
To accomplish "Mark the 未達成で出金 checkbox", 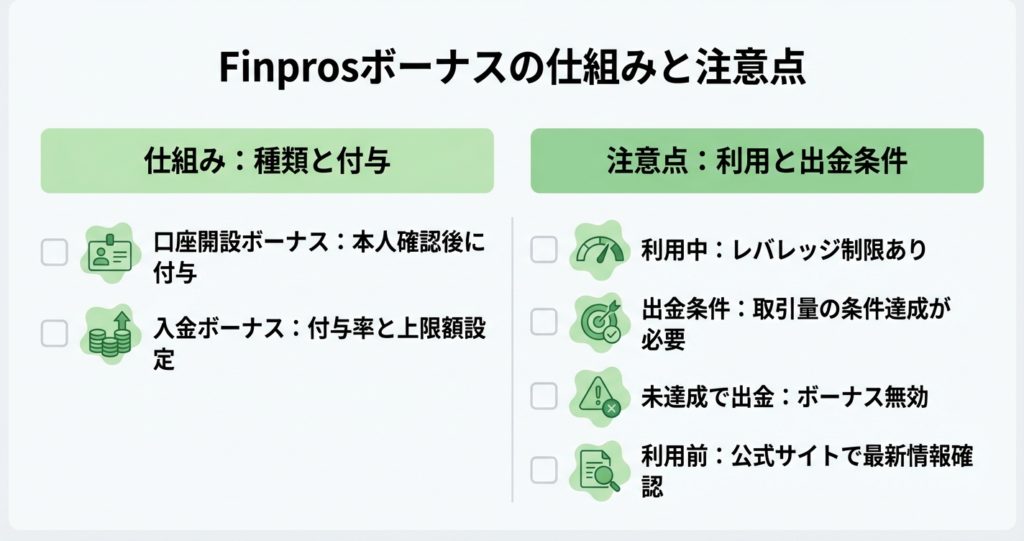I will (x=543, y=396).
